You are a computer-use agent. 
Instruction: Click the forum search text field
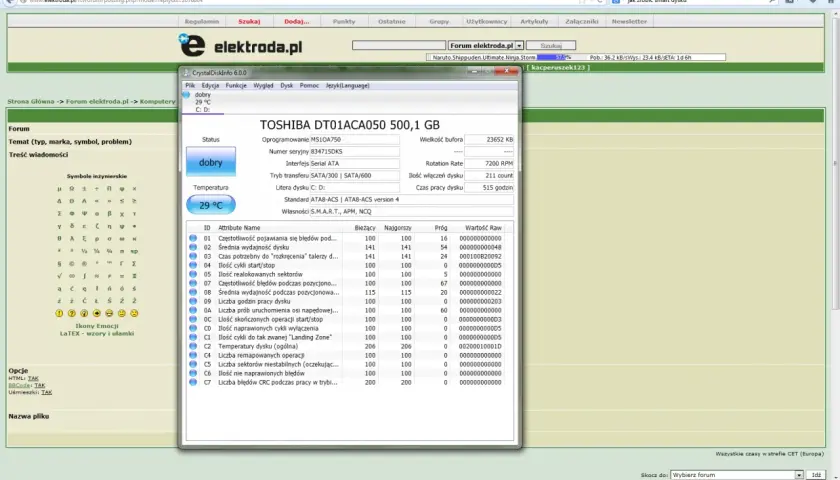[x=399, y=46]
